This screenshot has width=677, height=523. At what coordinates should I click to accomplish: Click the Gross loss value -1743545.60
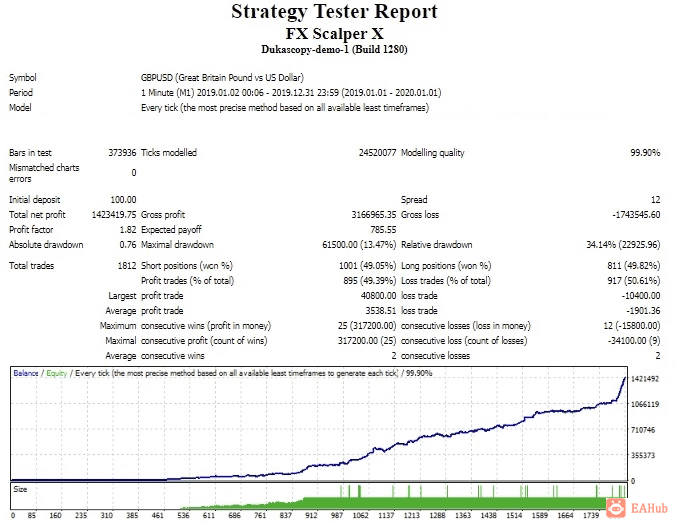pos(636,215)
